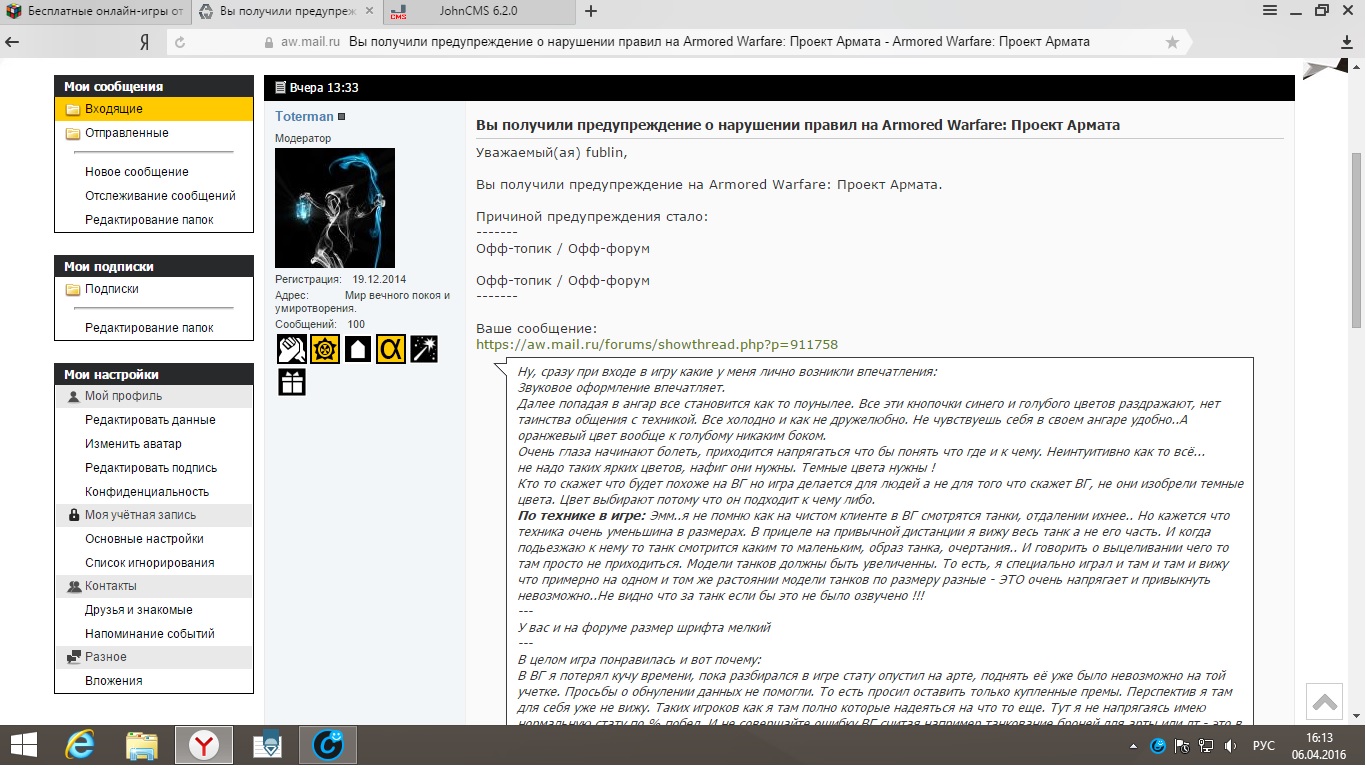Viewport: 1366px width, 768px height.
Task: Reload the page with the refresh icon
Action: tap(180, 42)
